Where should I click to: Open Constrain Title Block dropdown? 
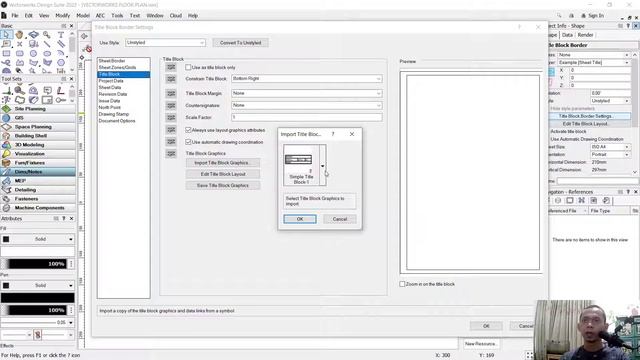[x=307, y=78]
